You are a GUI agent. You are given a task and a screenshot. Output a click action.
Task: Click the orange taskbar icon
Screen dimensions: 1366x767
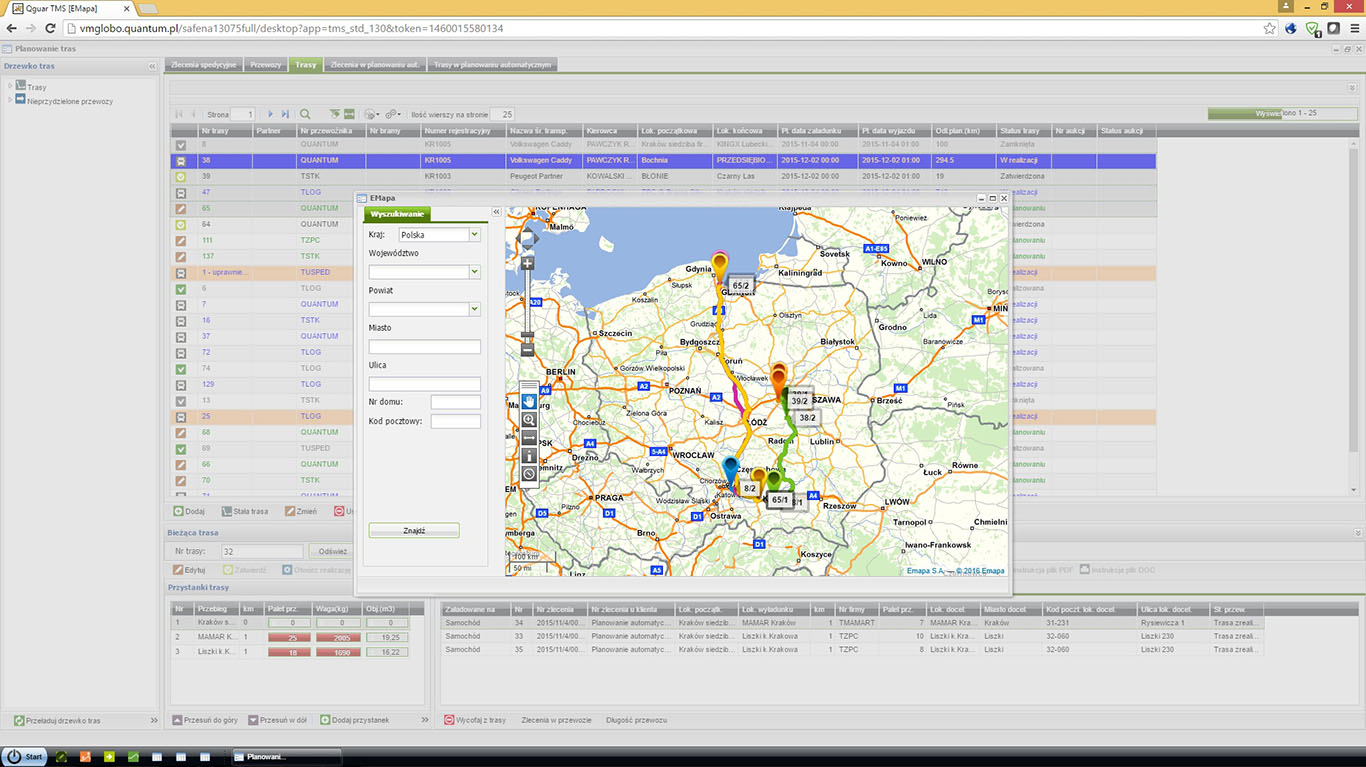[x=85, y=756]
